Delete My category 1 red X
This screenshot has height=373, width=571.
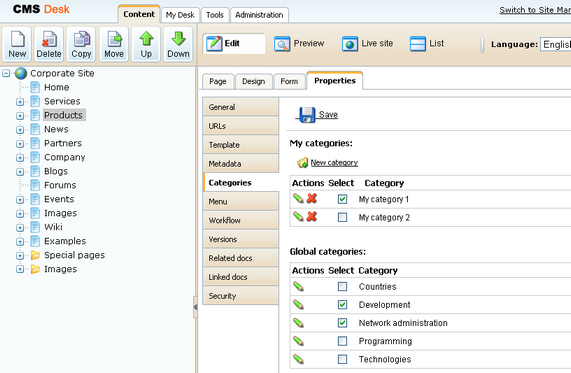[x=312, y=199]
